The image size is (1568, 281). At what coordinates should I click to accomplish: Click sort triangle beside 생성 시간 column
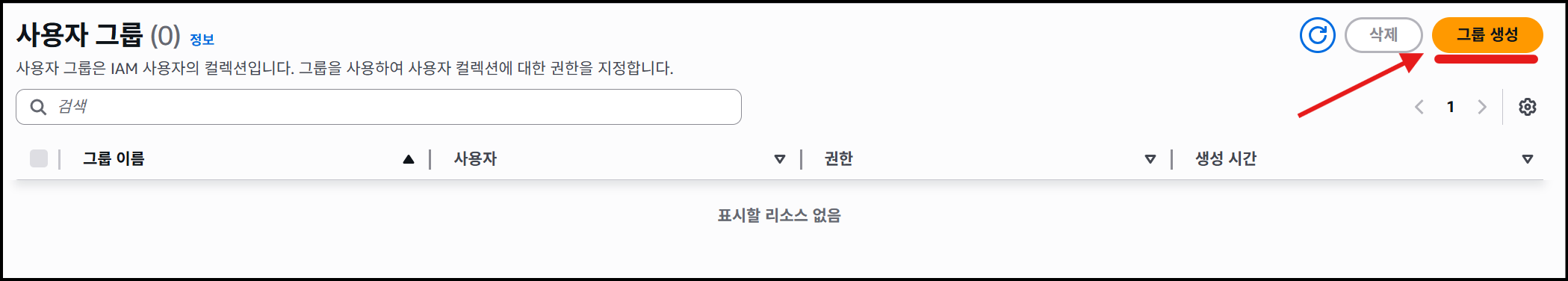[x=1528, y=159]
